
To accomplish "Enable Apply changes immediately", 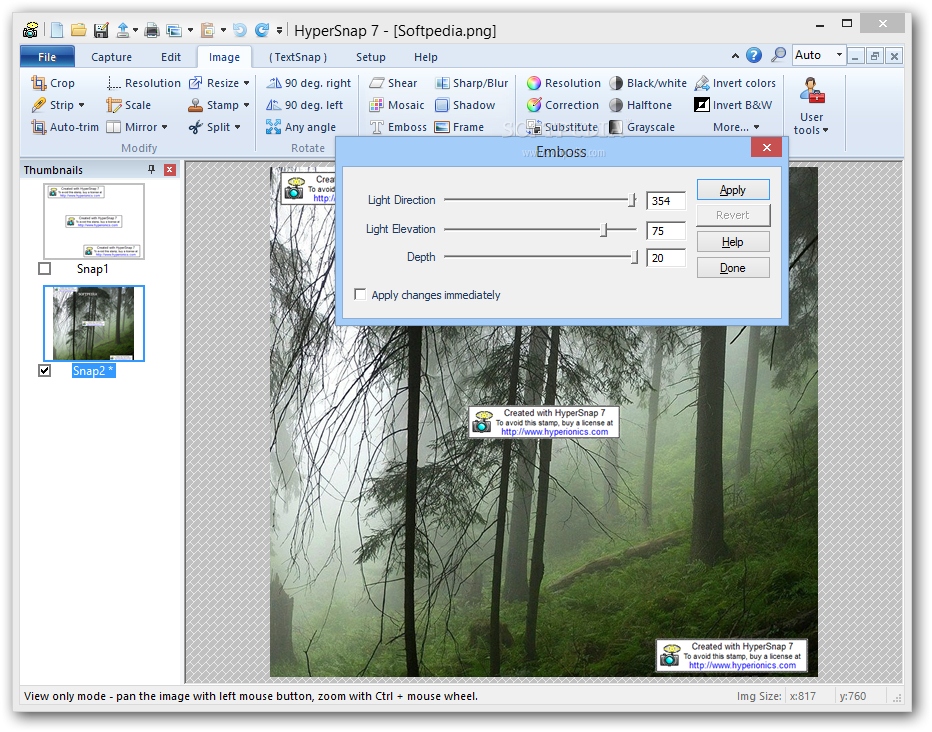I will (360, 295).
